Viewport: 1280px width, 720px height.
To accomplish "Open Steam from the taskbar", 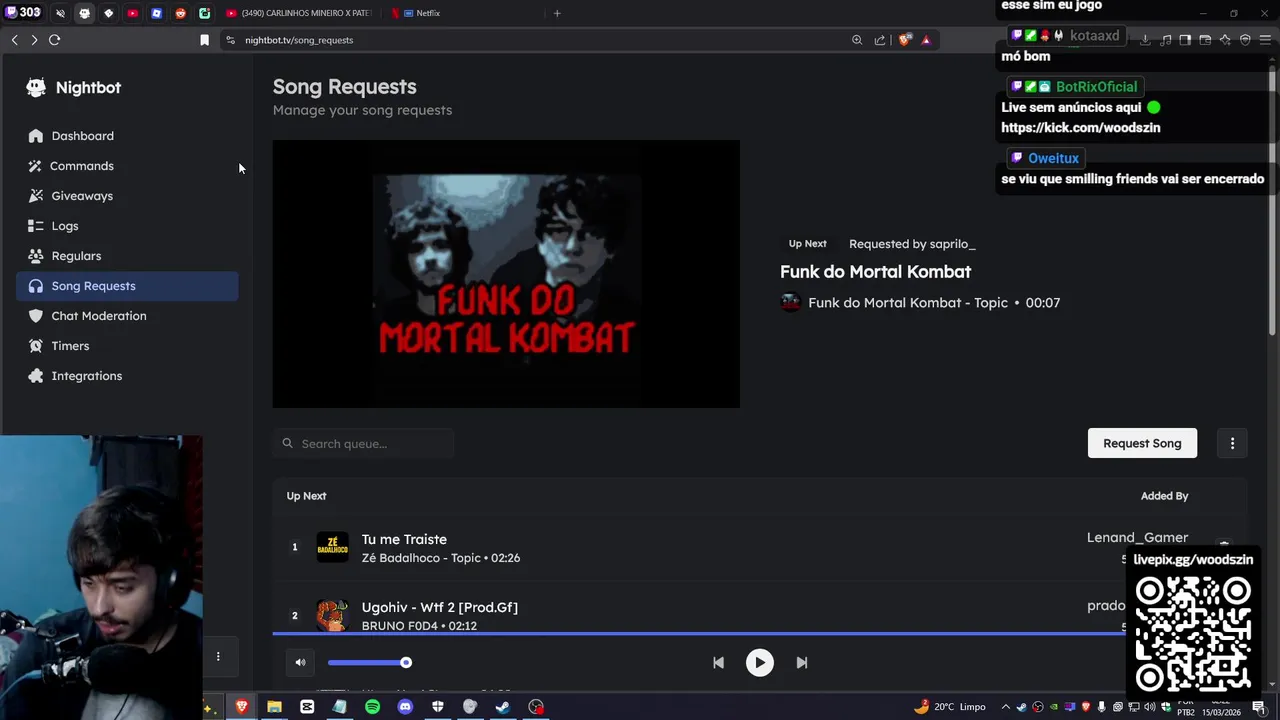I will tap(503, 707).
